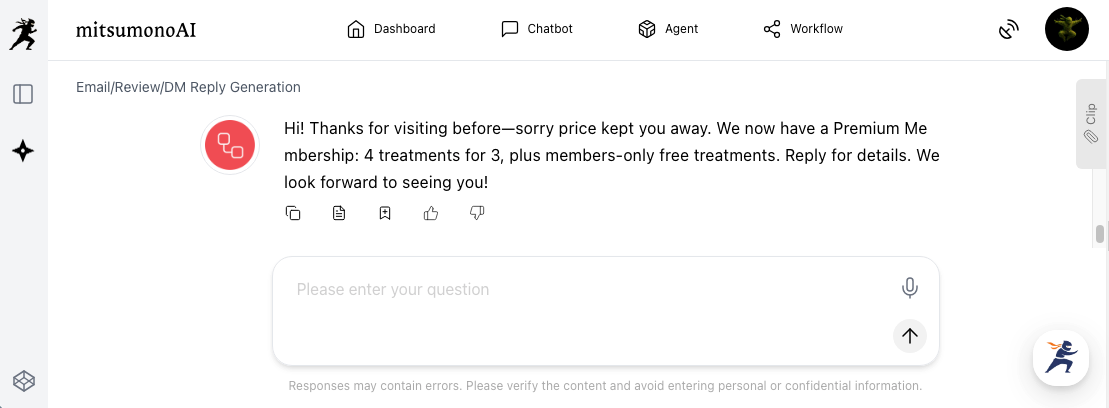The width and height of the screenshot is (1109, 408).
Task: Toggle the sidebar panel icon
Action: [x=23, y=94]
